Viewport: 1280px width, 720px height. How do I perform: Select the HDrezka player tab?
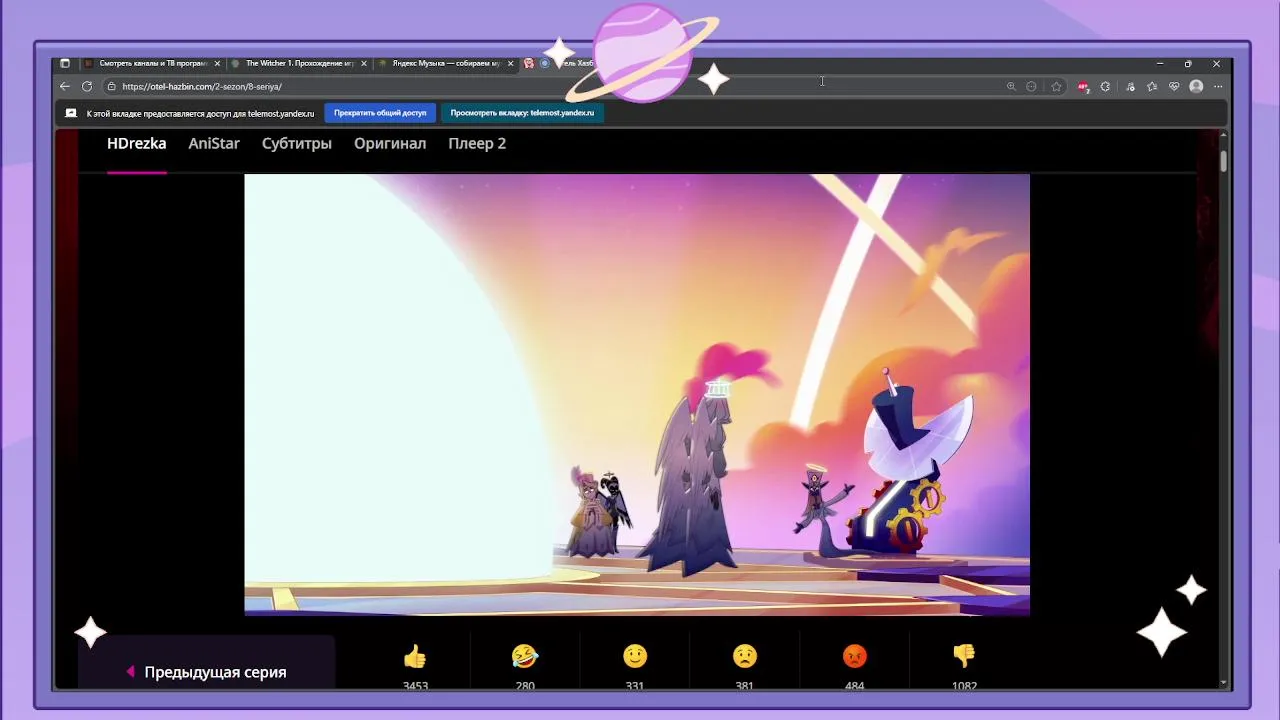[137, 143]
